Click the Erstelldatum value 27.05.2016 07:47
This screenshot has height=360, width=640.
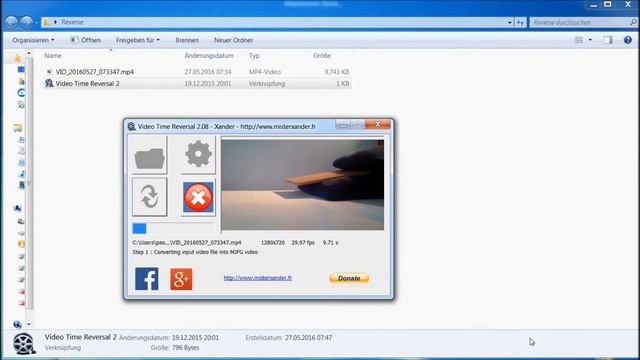(309, 338)
